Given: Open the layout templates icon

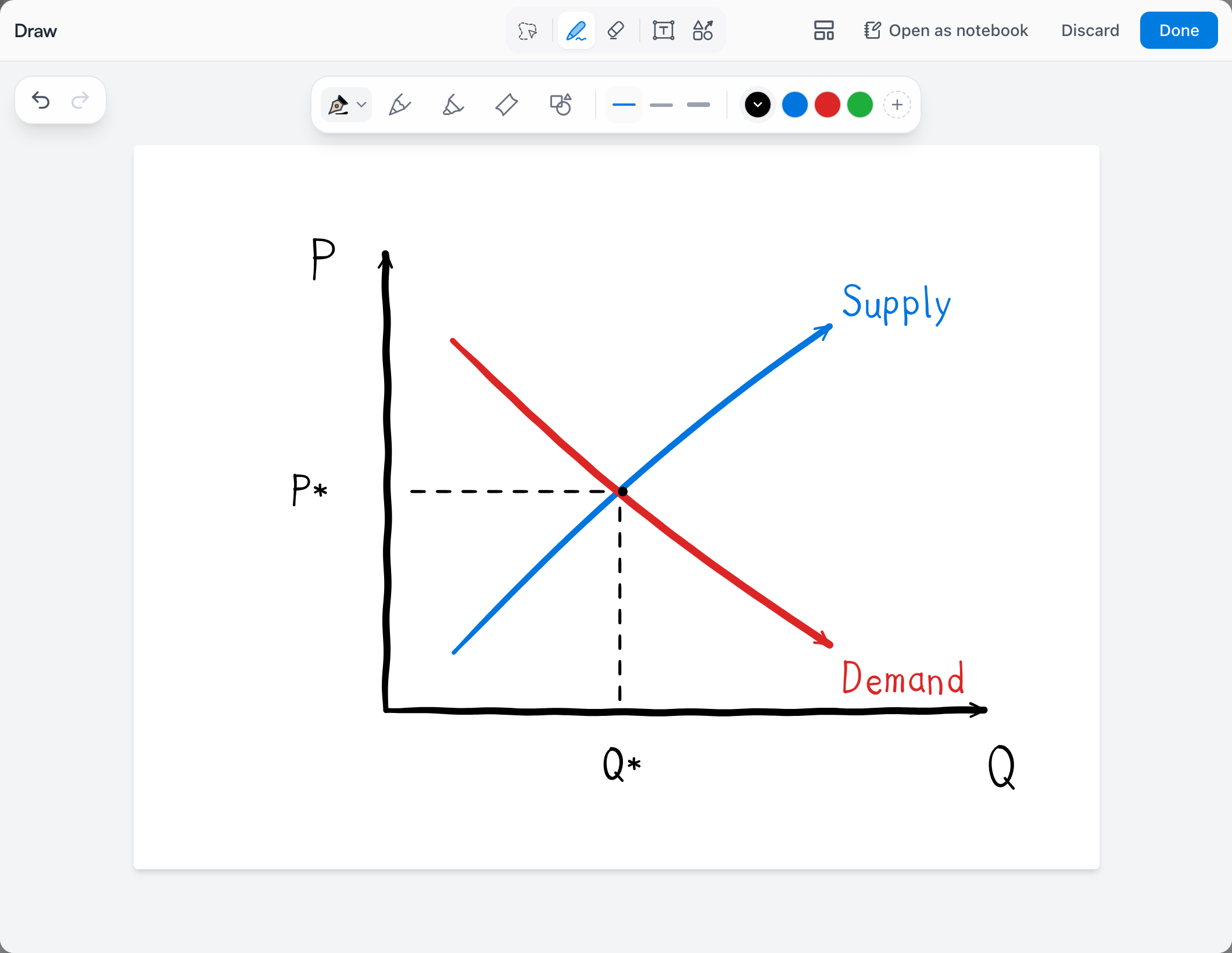Looking at the screenshot, I should point(823,30).
